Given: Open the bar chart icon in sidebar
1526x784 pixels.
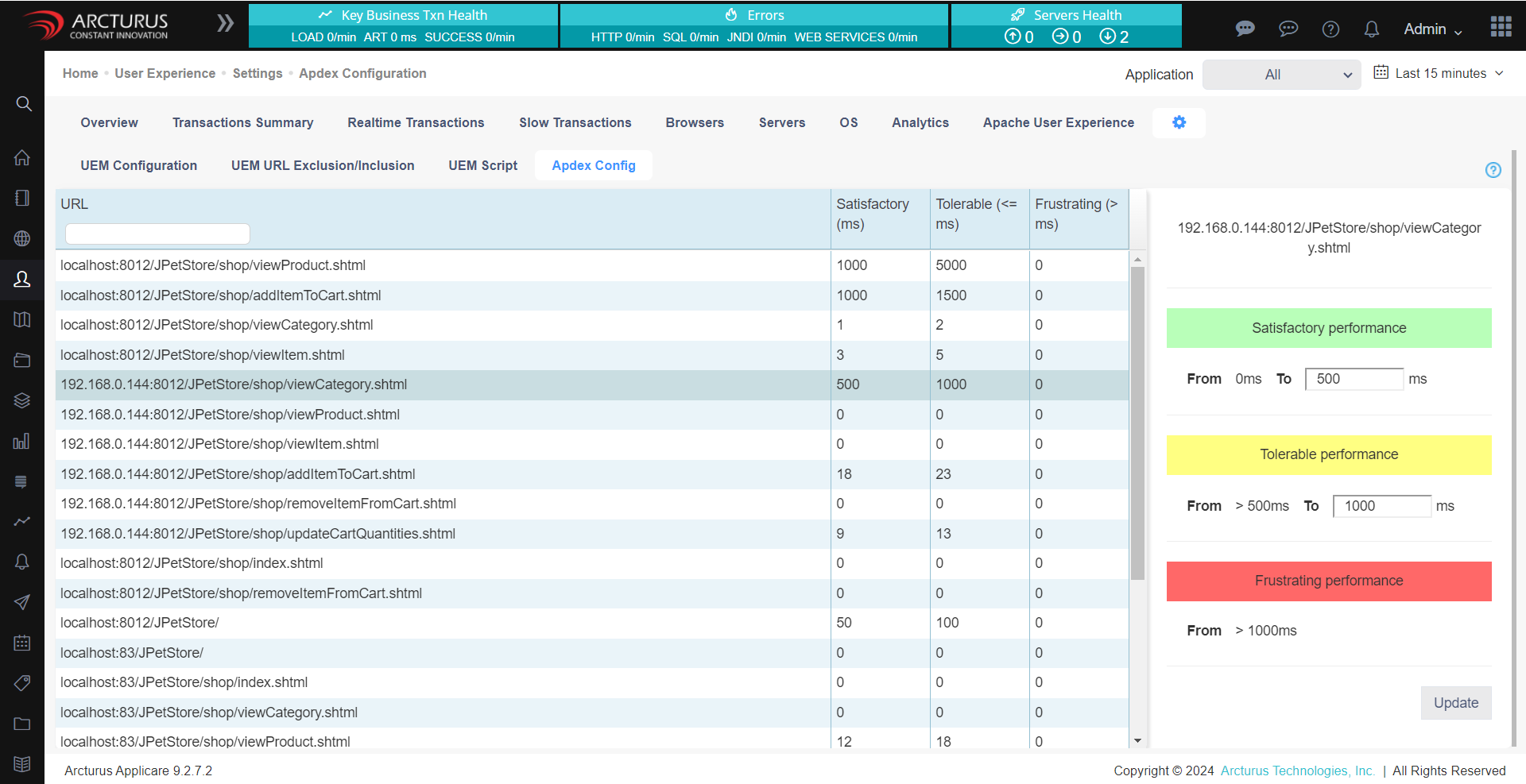Looking at the screenshot, I should point(21,441).
